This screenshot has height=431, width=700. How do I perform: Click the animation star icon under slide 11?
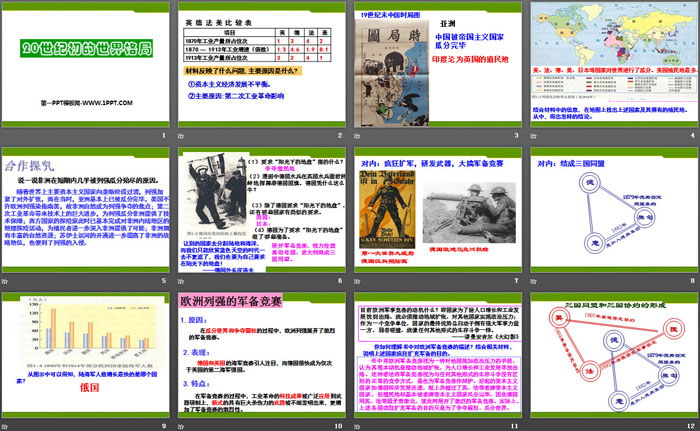click(x=357, y=427)
